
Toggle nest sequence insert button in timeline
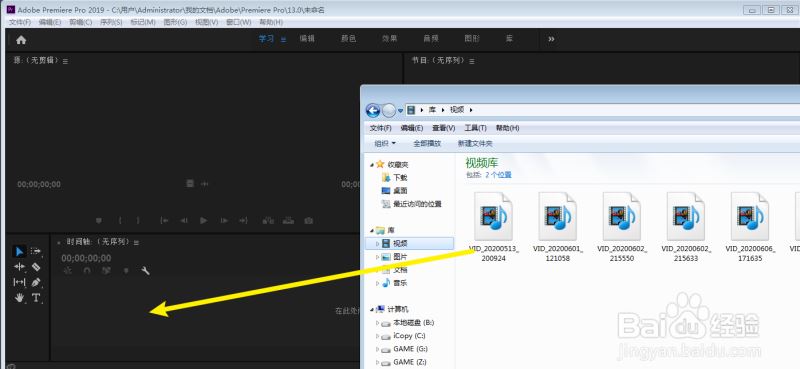click(x=67, y=271)
